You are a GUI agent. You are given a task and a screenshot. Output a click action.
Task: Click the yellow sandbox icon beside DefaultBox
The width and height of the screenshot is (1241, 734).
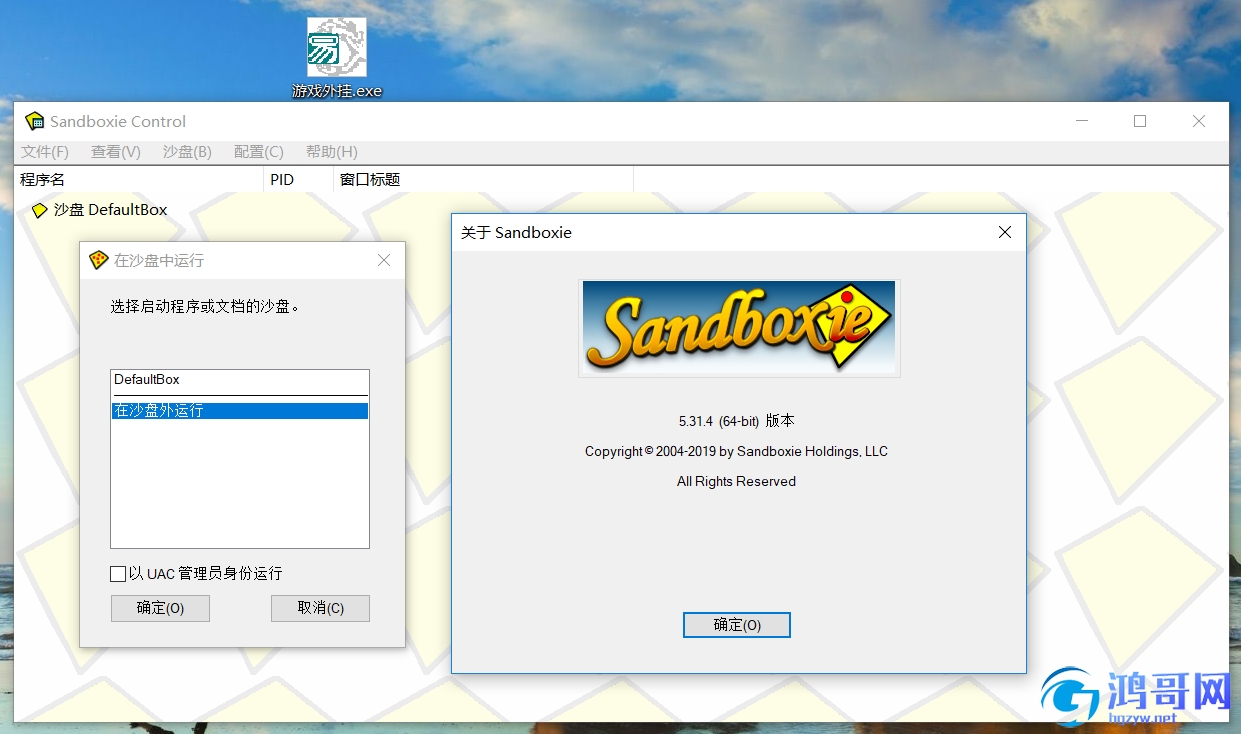[40, 210]
